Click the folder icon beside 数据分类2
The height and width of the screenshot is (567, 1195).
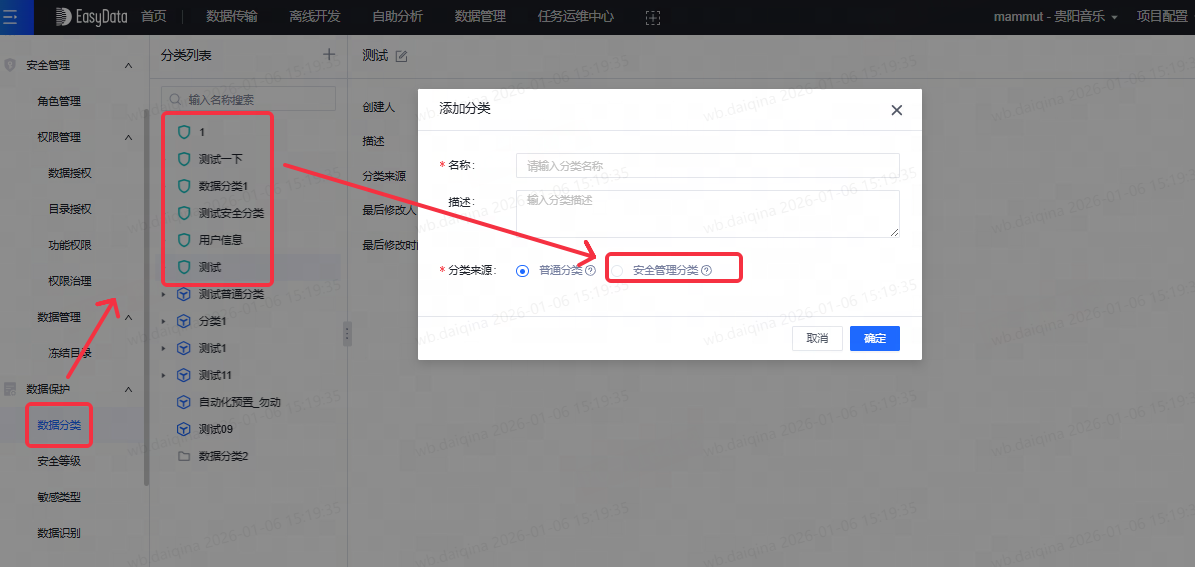point(183,456)
